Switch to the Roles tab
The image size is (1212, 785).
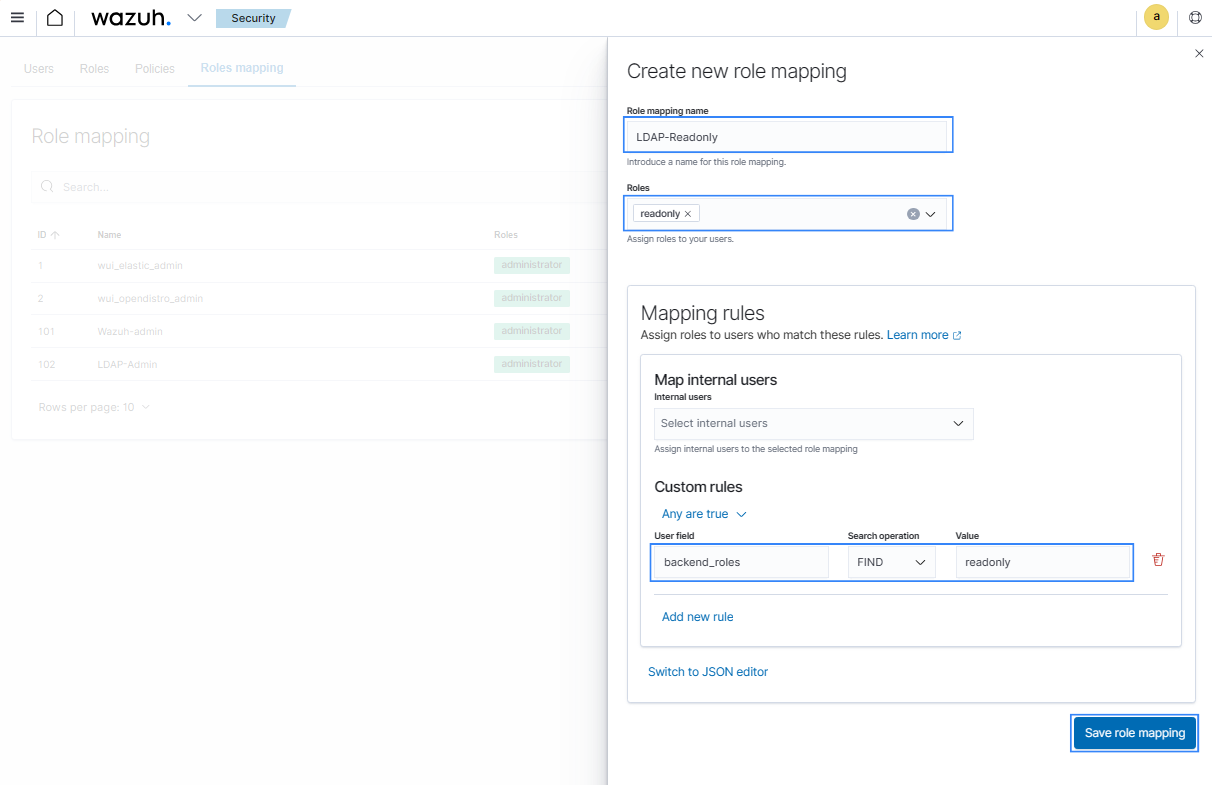[94, 69]
